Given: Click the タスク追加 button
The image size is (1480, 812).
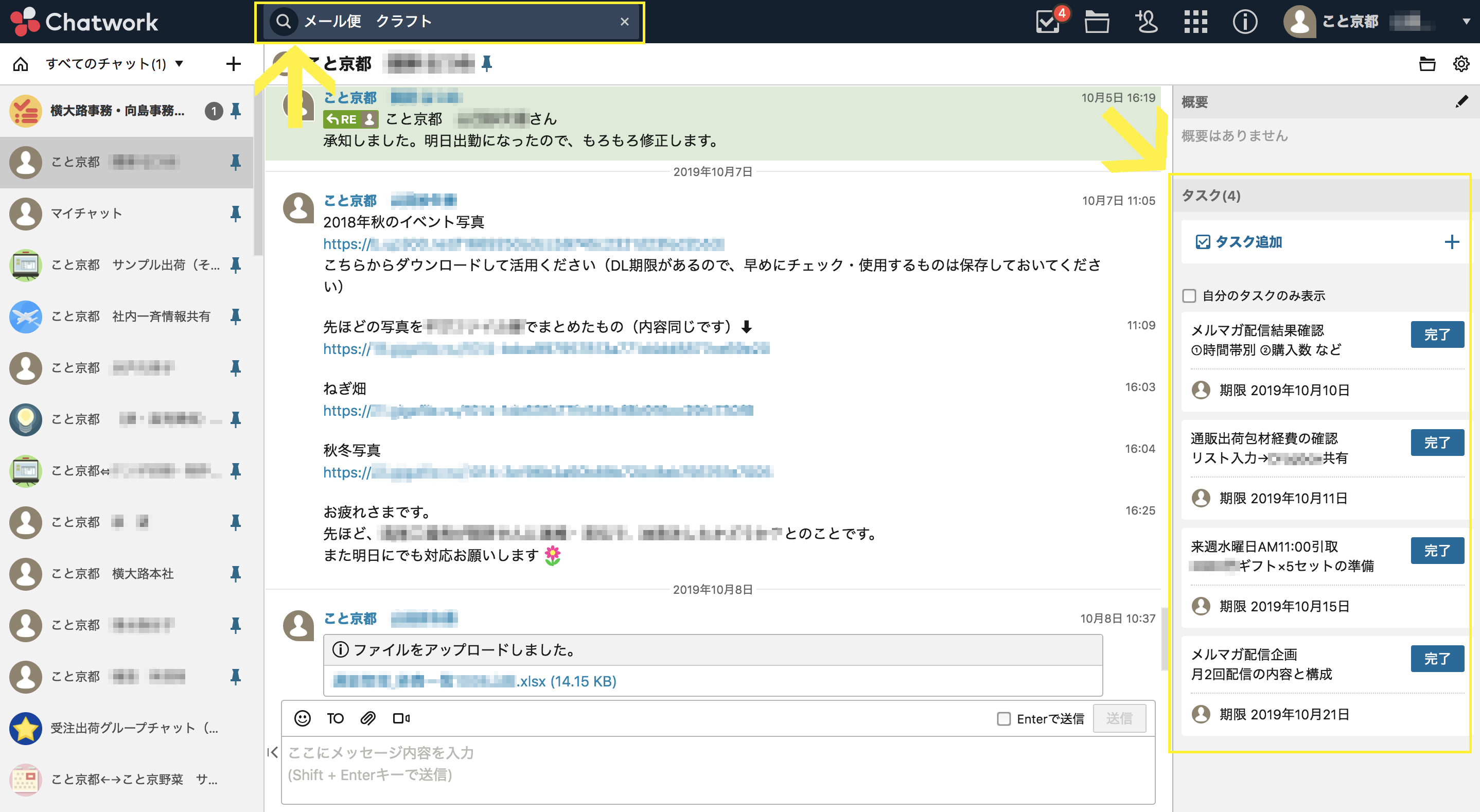Looking at the screenshot, I should [1248, 242].
